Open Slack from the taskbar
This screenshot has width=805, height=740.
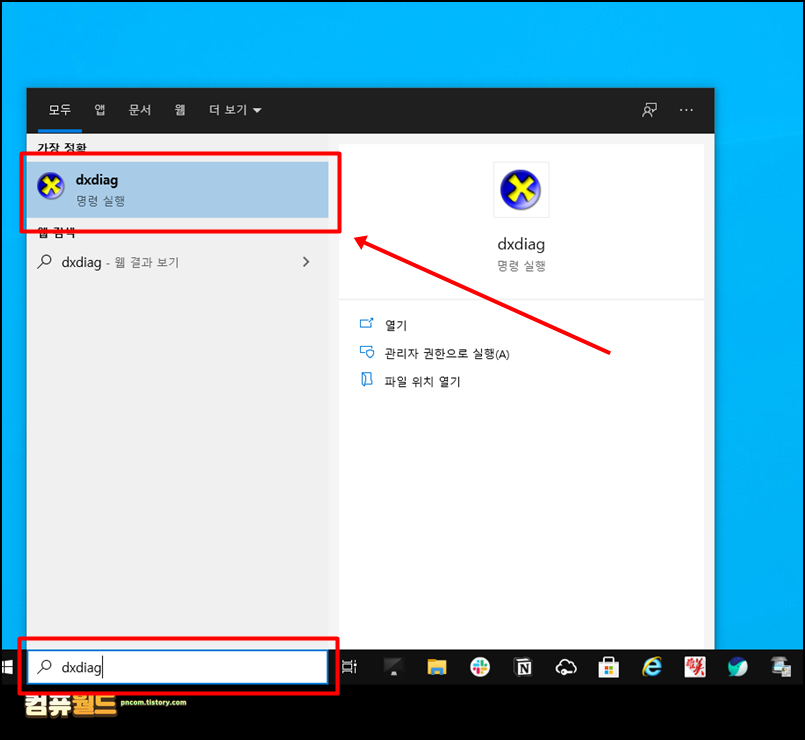pyautogui.click(x=480, y=667)
